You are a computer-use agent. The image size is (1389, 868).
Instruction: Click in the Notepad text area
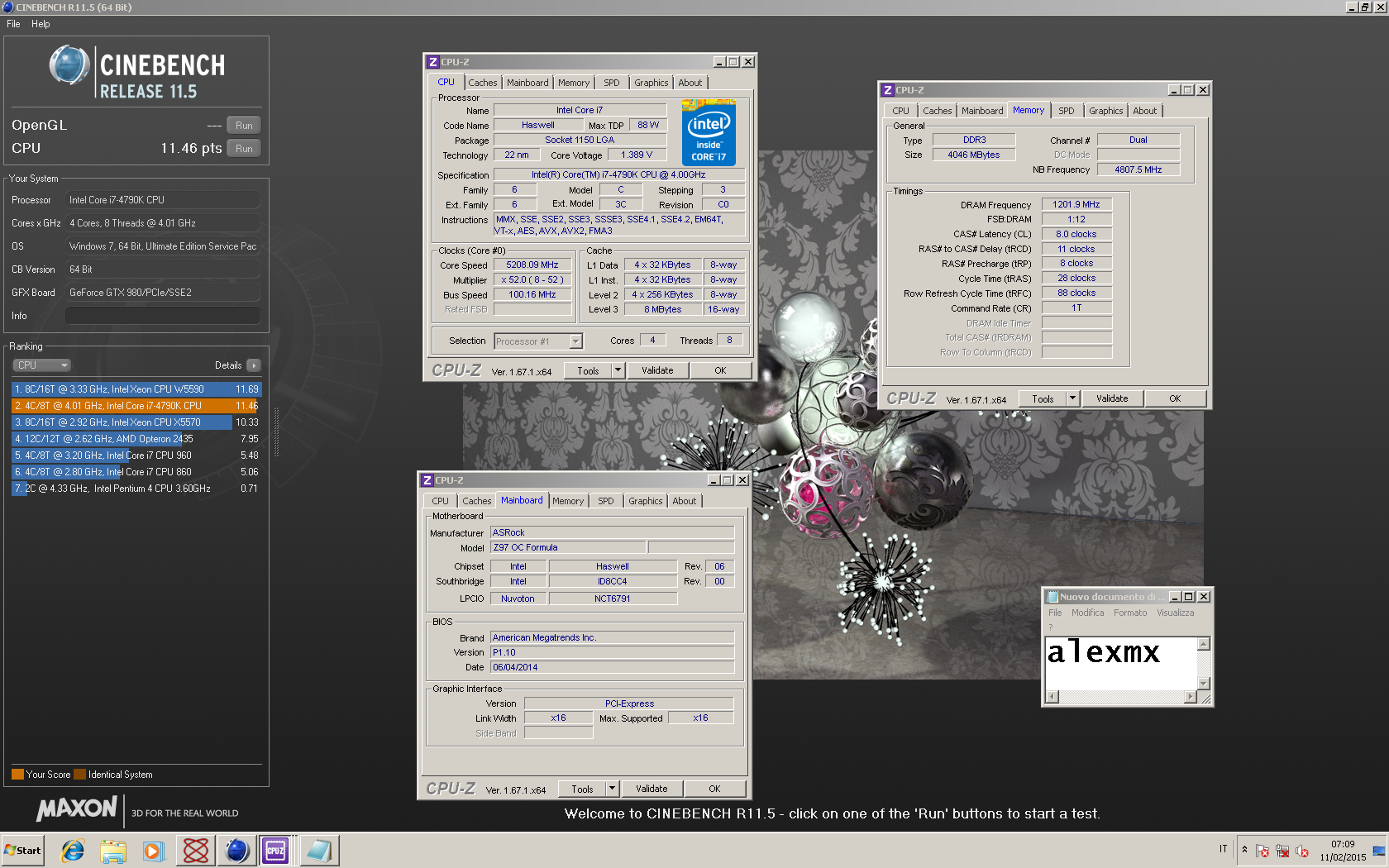tap(1121, 663)
